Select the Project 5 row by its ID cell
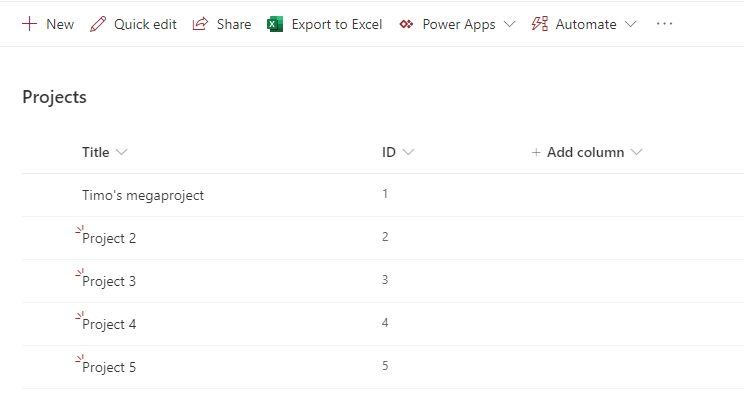This screenshot has width=744, height=412. point(385,367)
